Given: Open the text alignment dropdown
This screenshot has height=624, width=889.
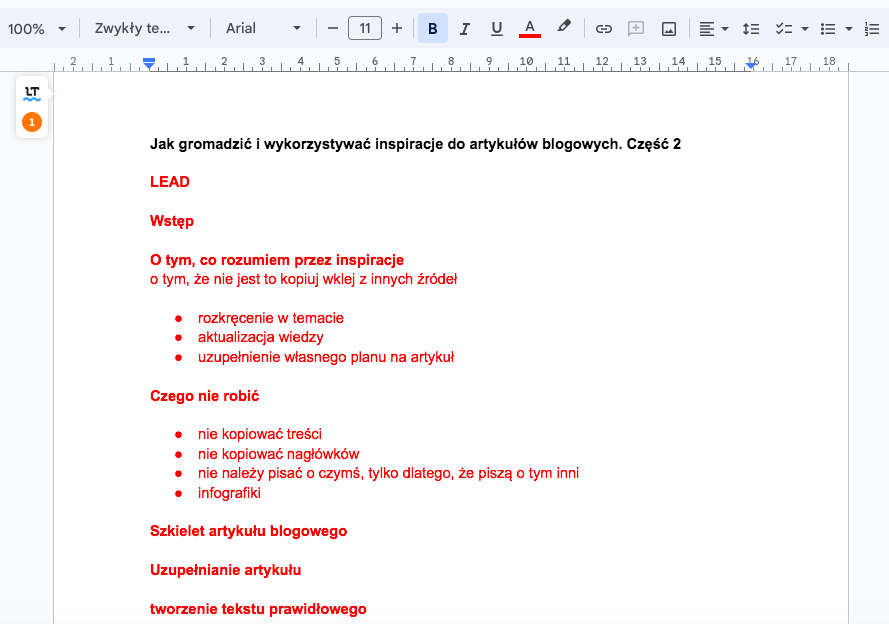Looking at the screenshot, I should (713, 28).
